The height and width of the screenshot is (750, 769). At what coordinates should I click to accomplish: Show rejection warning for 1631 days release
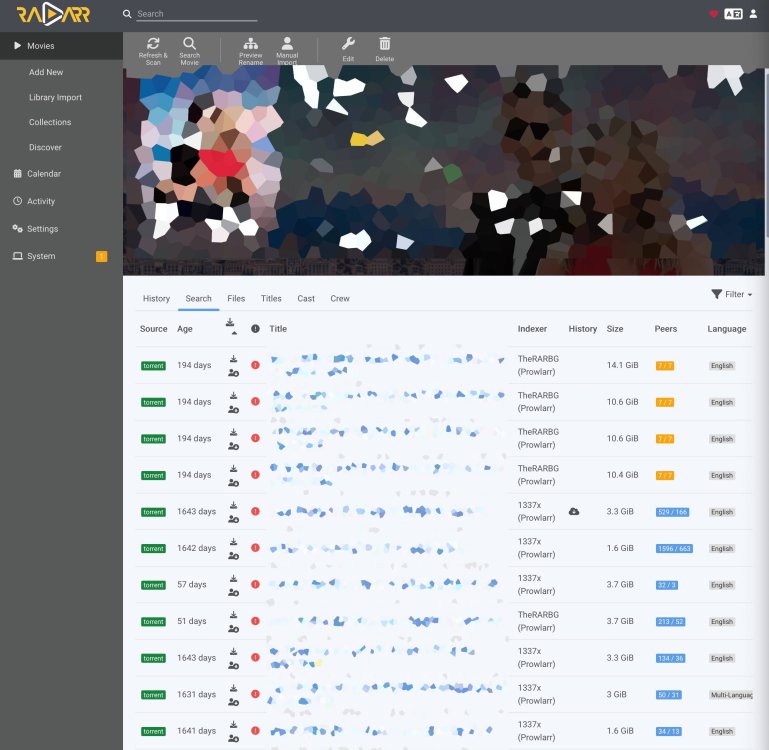coord(255,694)
